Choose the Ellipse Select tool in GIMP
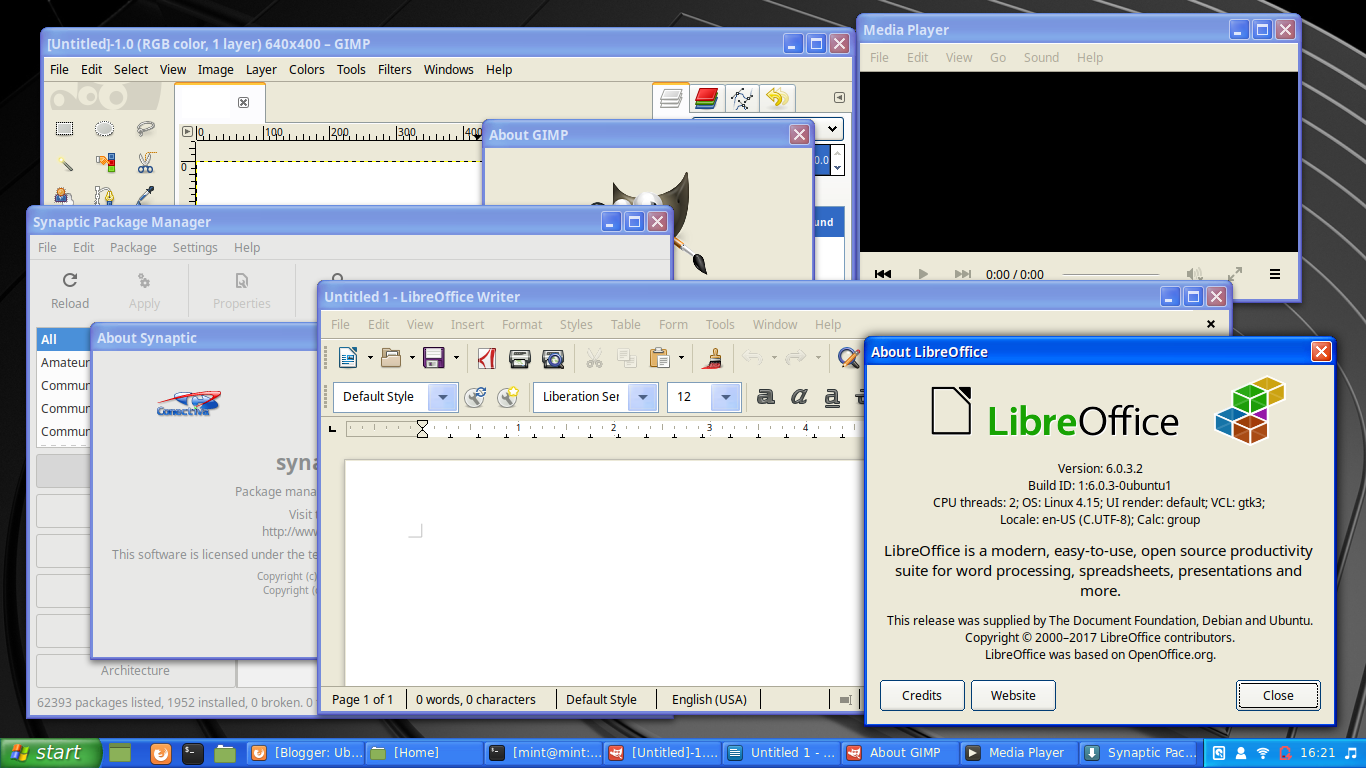1366x768 pixels. click(104, 129)
